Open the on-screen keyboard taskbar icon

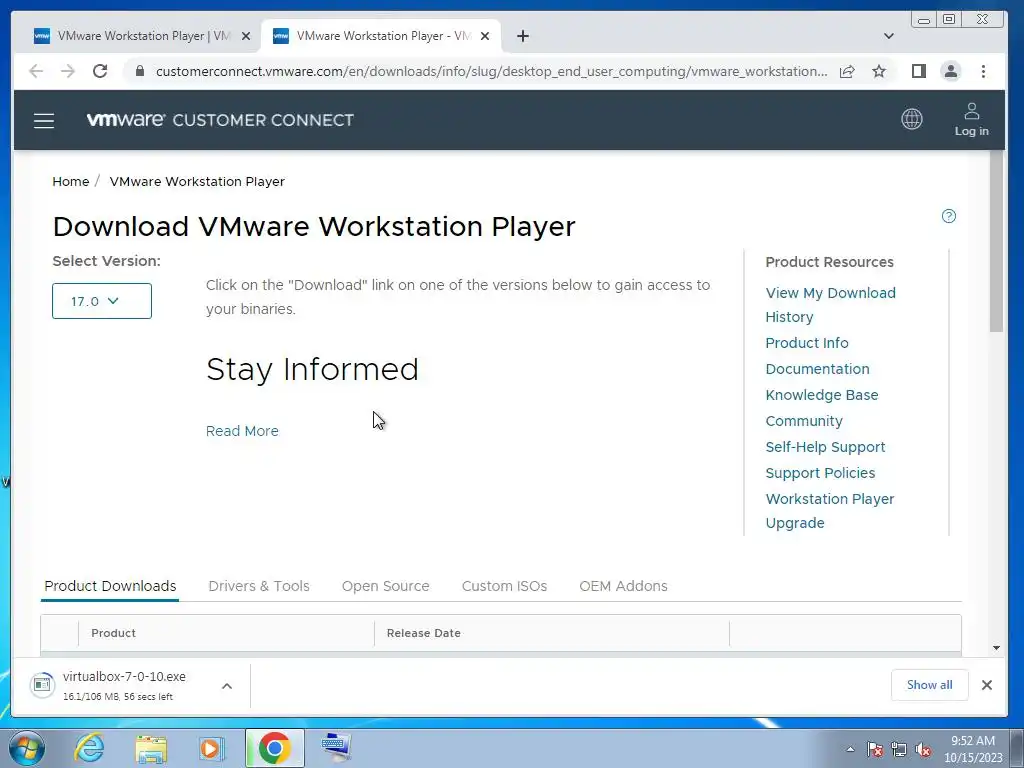click(336, 747)
